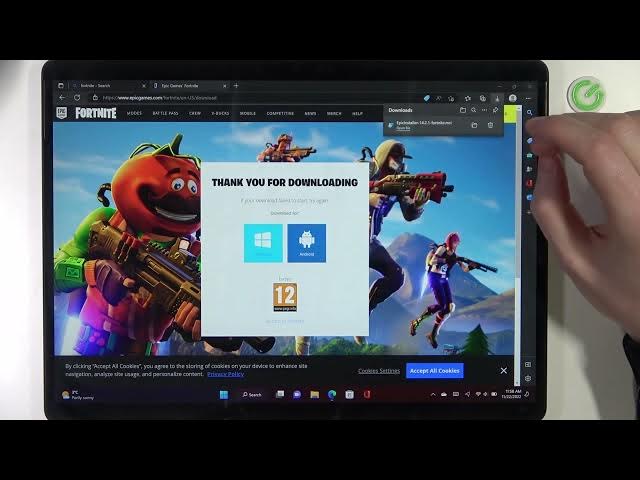This screenshot has width=640, height=480.
Task: Open the tab actions menu icon
Action: [61, 86]
